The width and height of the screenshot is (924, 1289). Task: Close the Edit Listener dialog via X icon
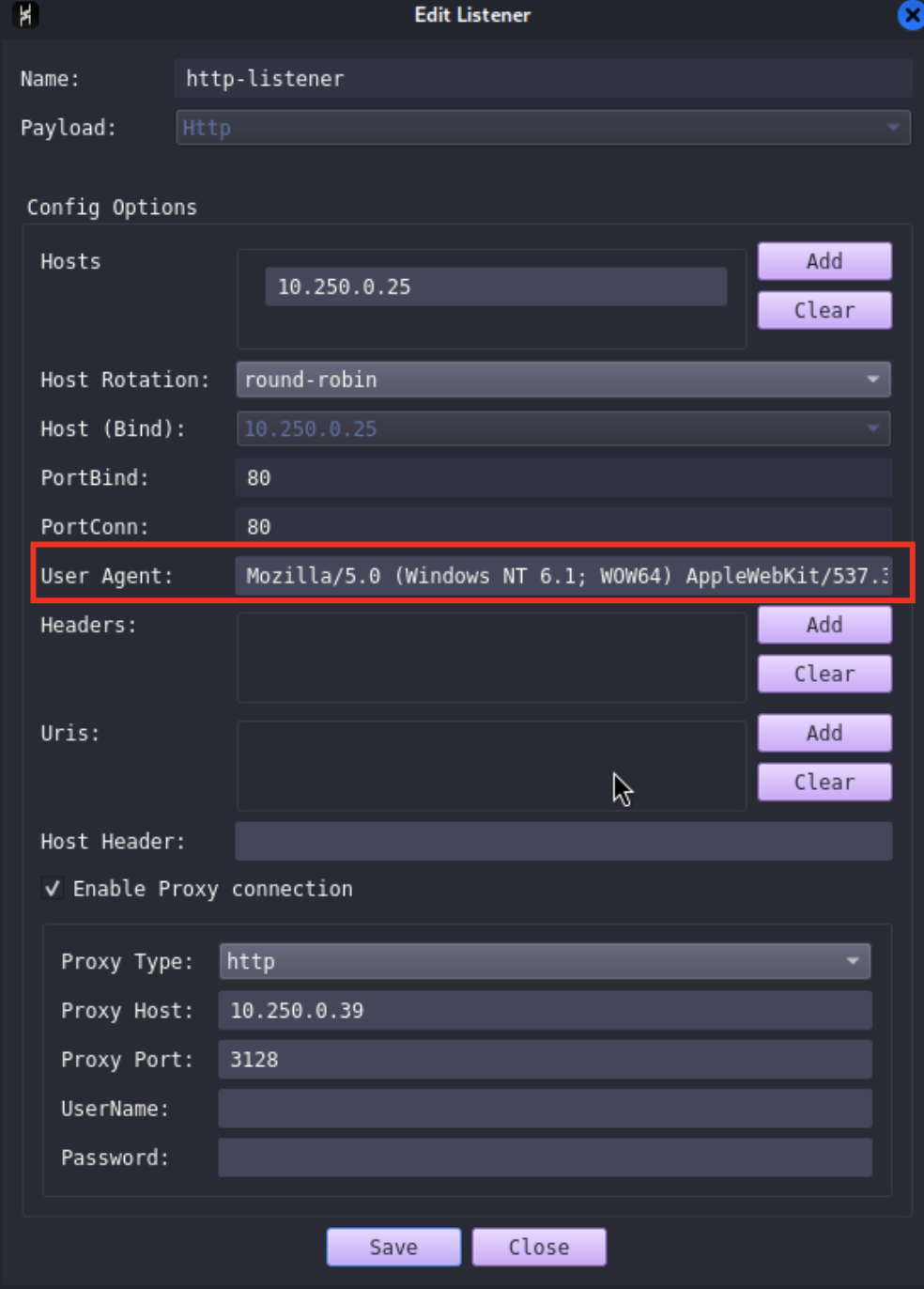[x=909, y=15]
